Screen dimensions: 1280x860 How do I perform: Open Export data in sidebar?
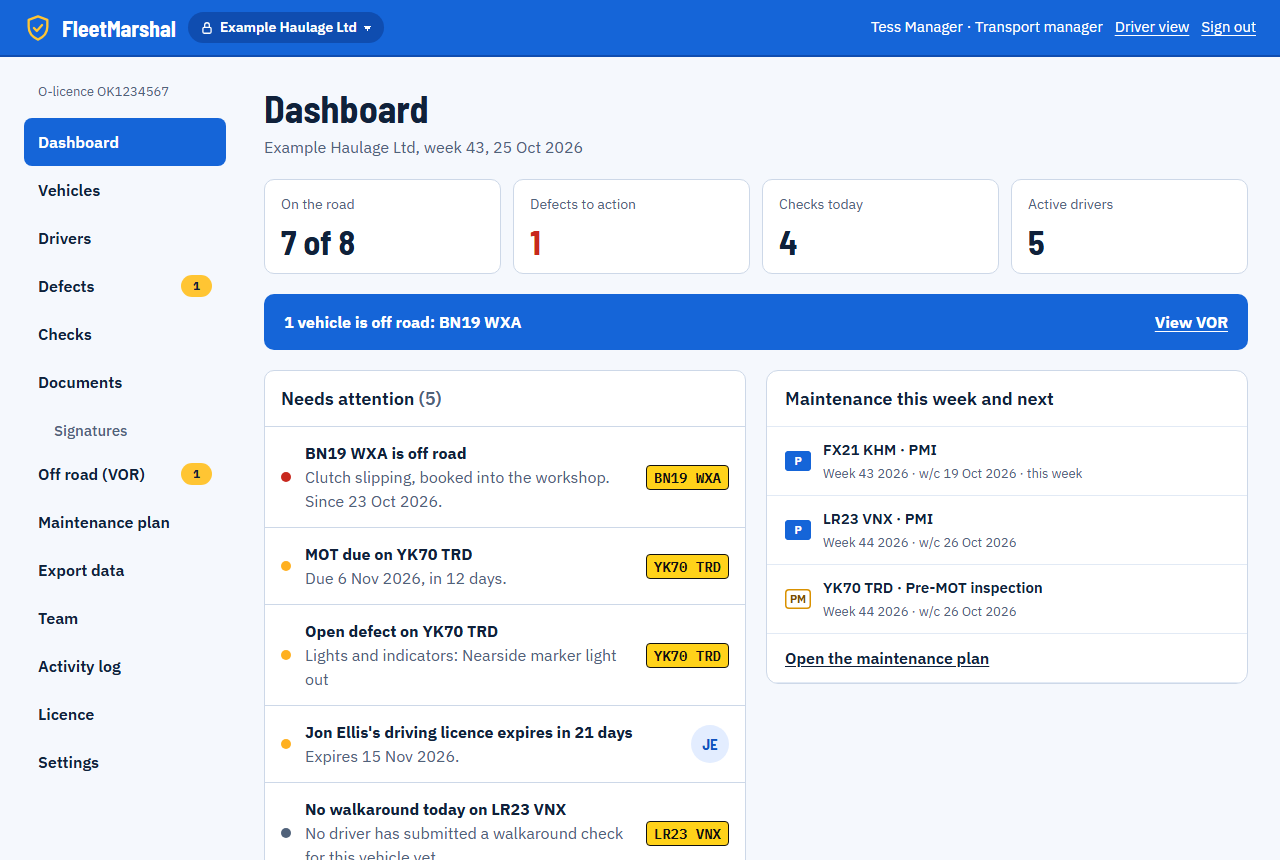(x=125, y=570)
